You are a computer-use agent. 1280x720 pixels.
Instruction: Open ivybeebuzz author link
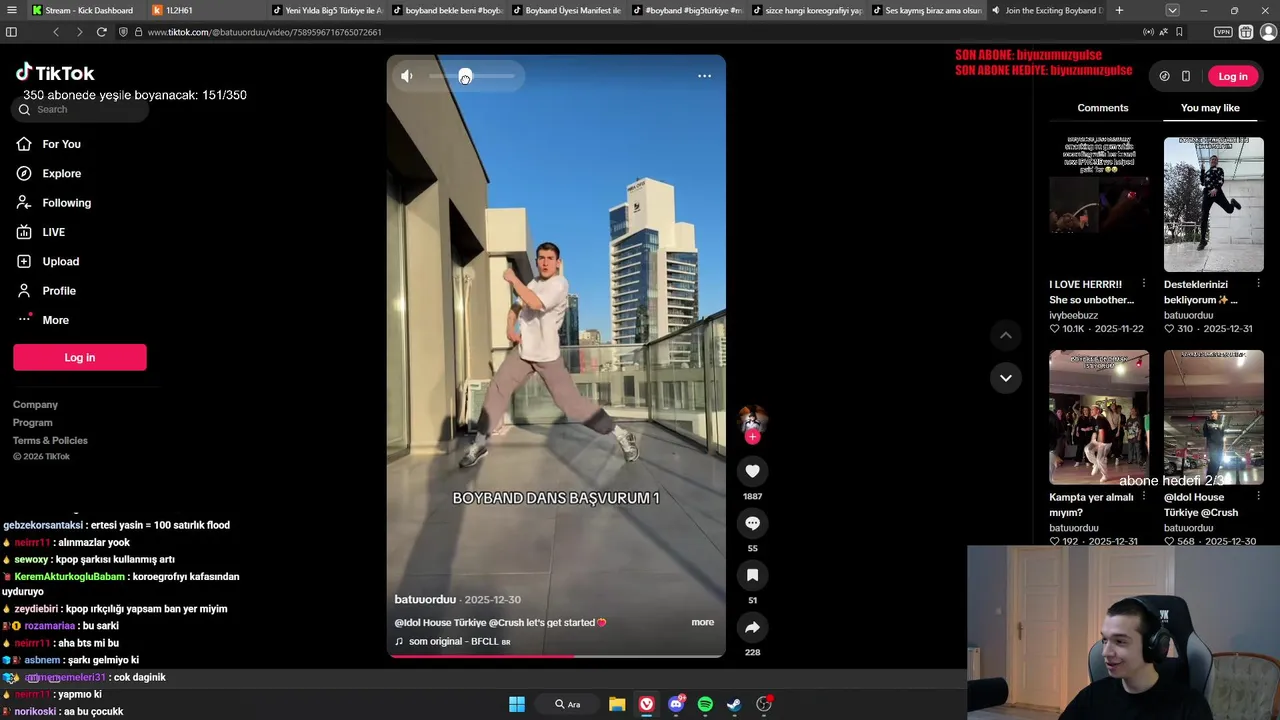tap(1073, 315)
